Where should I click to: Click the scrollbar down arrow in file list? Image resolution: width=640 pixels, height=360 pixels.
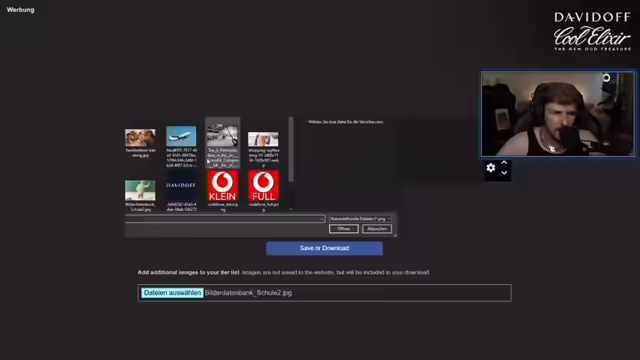[x=291, y=209]
